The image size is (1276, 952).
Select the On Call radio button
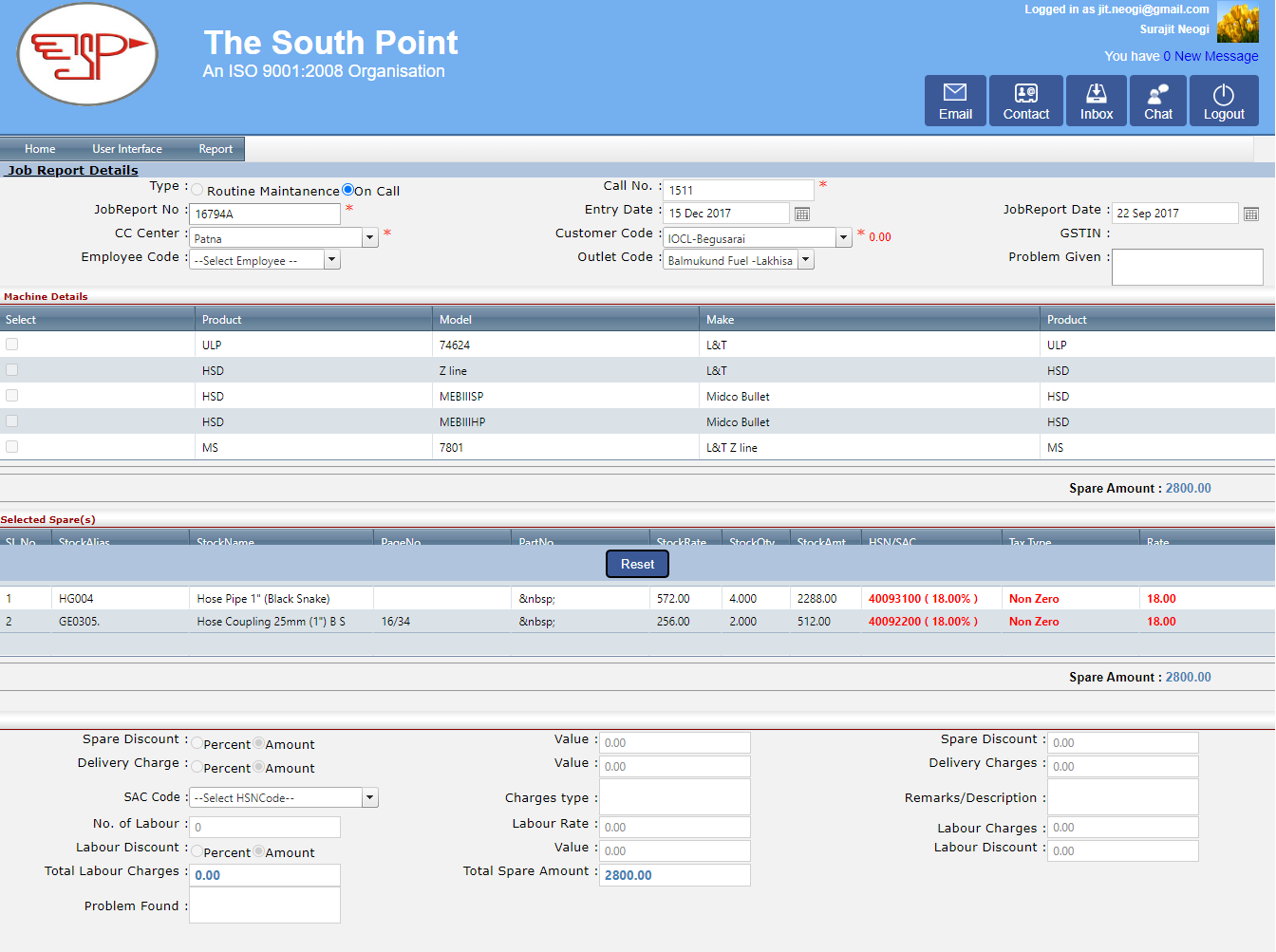pos(347,190)
